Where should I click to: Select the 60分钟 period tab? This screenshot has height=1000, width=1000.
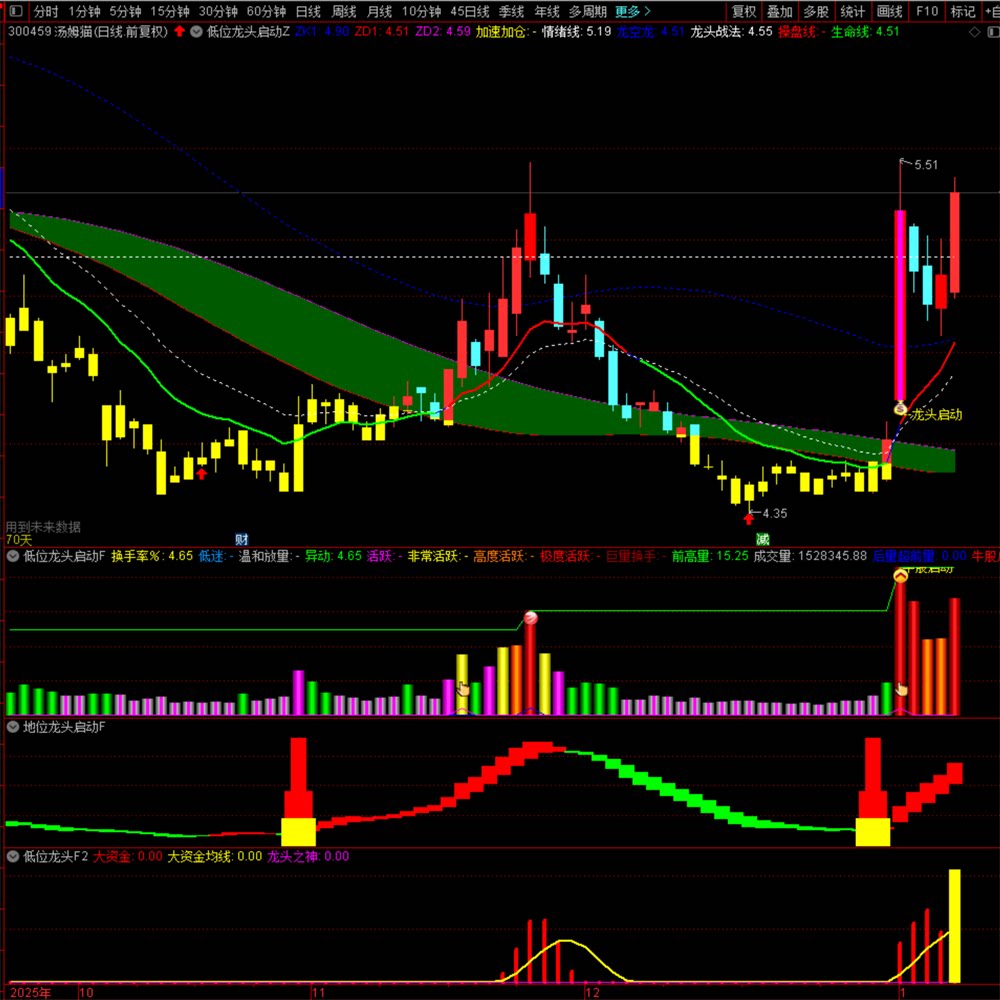[x=266, y=11]
